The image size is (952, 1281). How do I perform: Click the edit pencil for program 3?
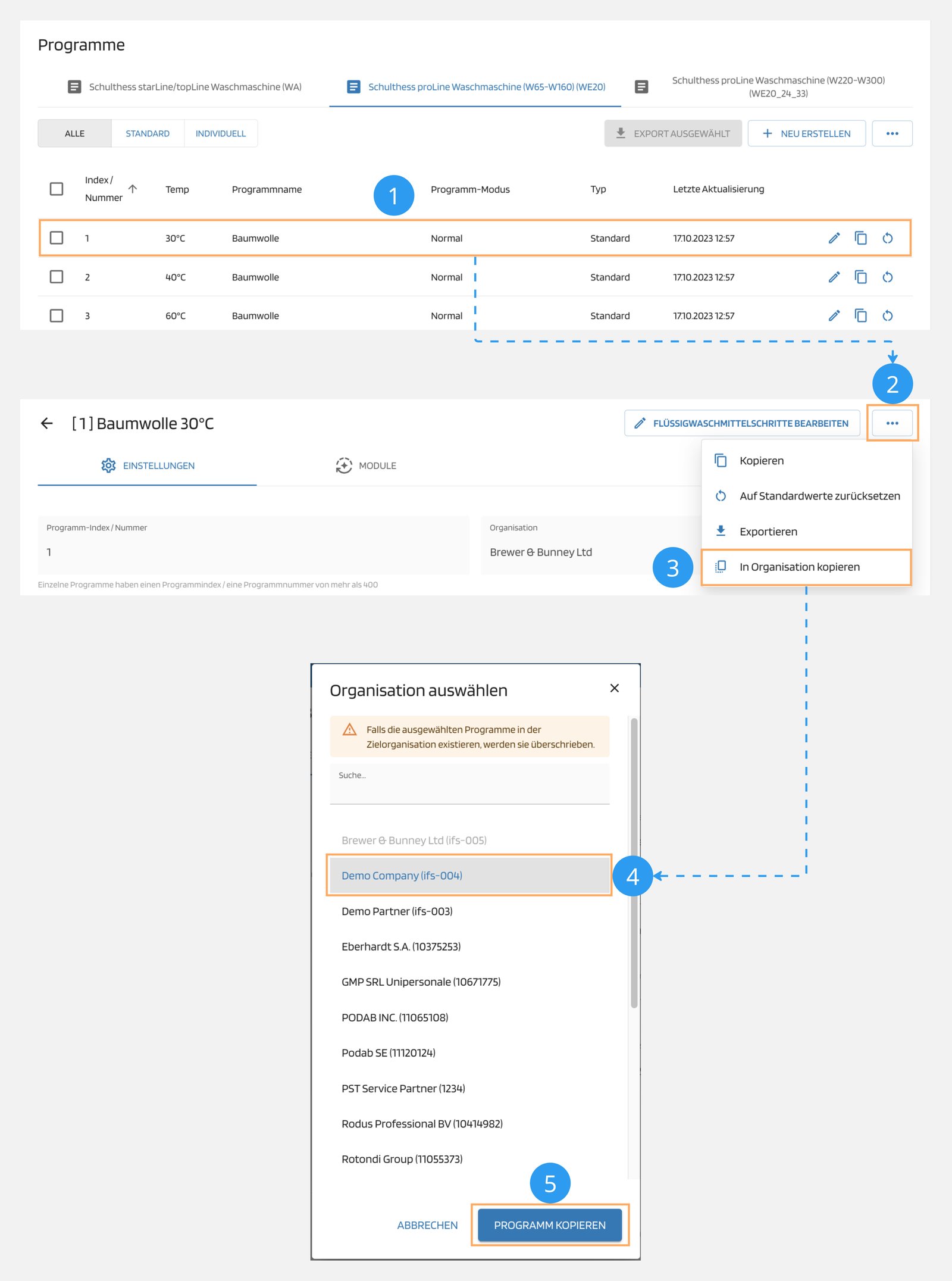point(834,315)
